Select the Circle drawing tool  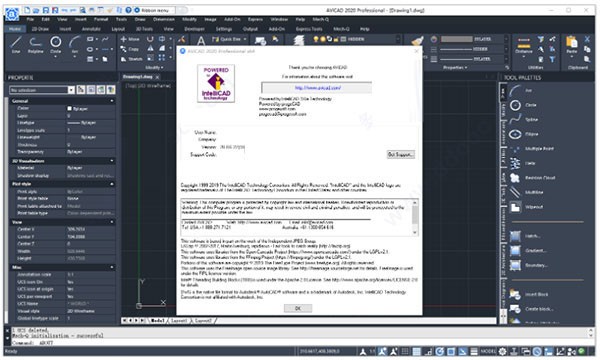55,45
